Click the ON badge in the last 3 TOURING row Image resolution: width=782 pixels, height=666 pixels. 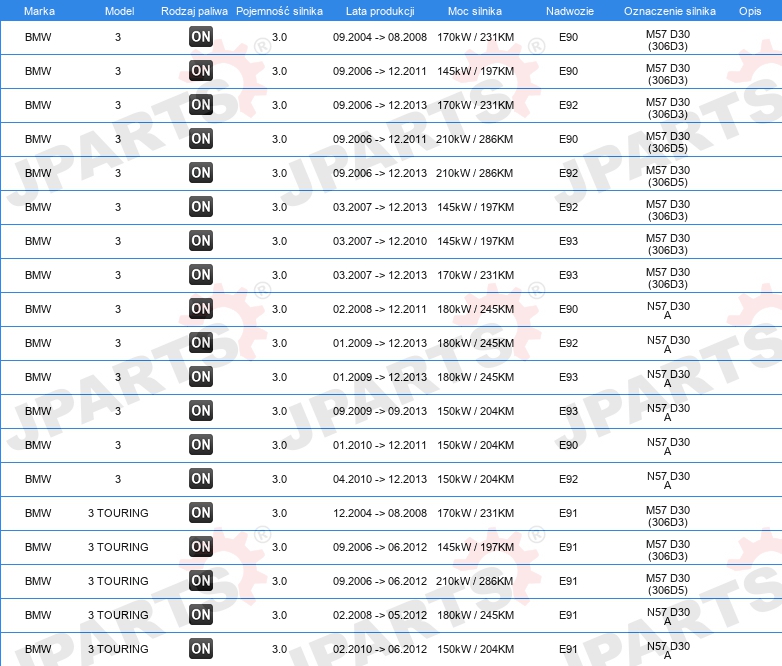click(x=201, y=649)
